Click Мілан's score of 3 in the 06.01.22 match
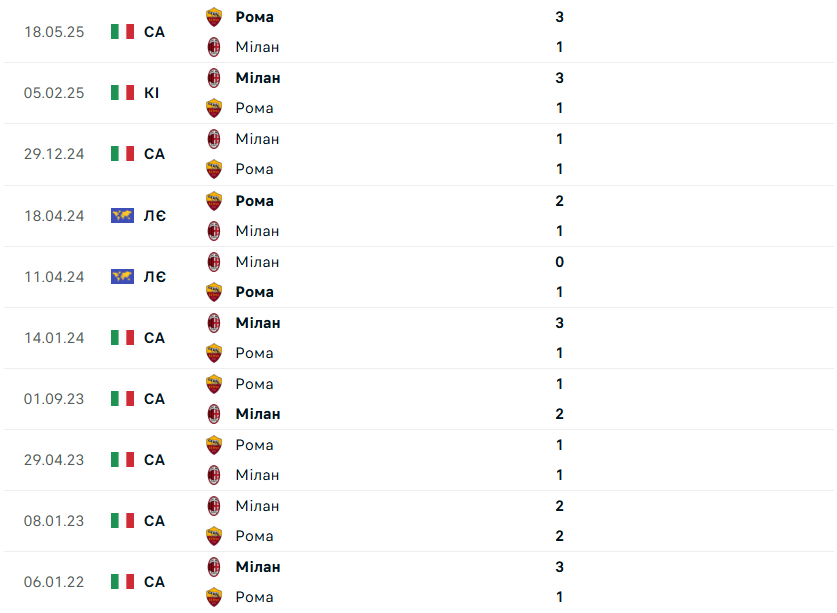This screenshot has height=613, width=837. 559,567
